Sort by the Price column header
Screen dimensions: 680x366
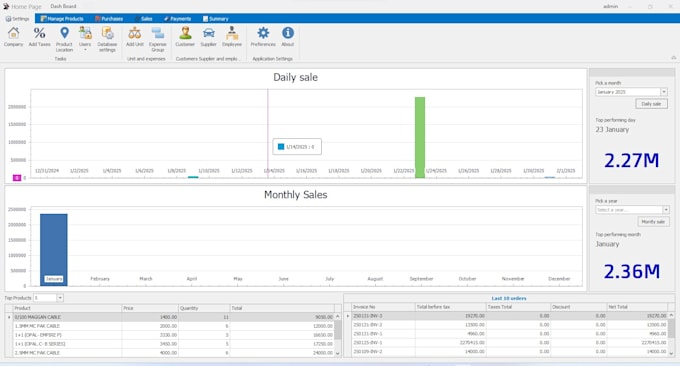[x=150, y=308]
